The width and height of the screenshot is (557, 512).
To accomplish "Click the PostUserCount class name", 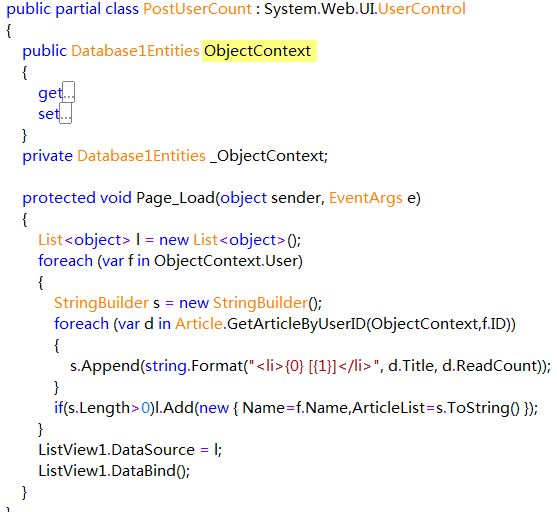I will pos(198,9).
